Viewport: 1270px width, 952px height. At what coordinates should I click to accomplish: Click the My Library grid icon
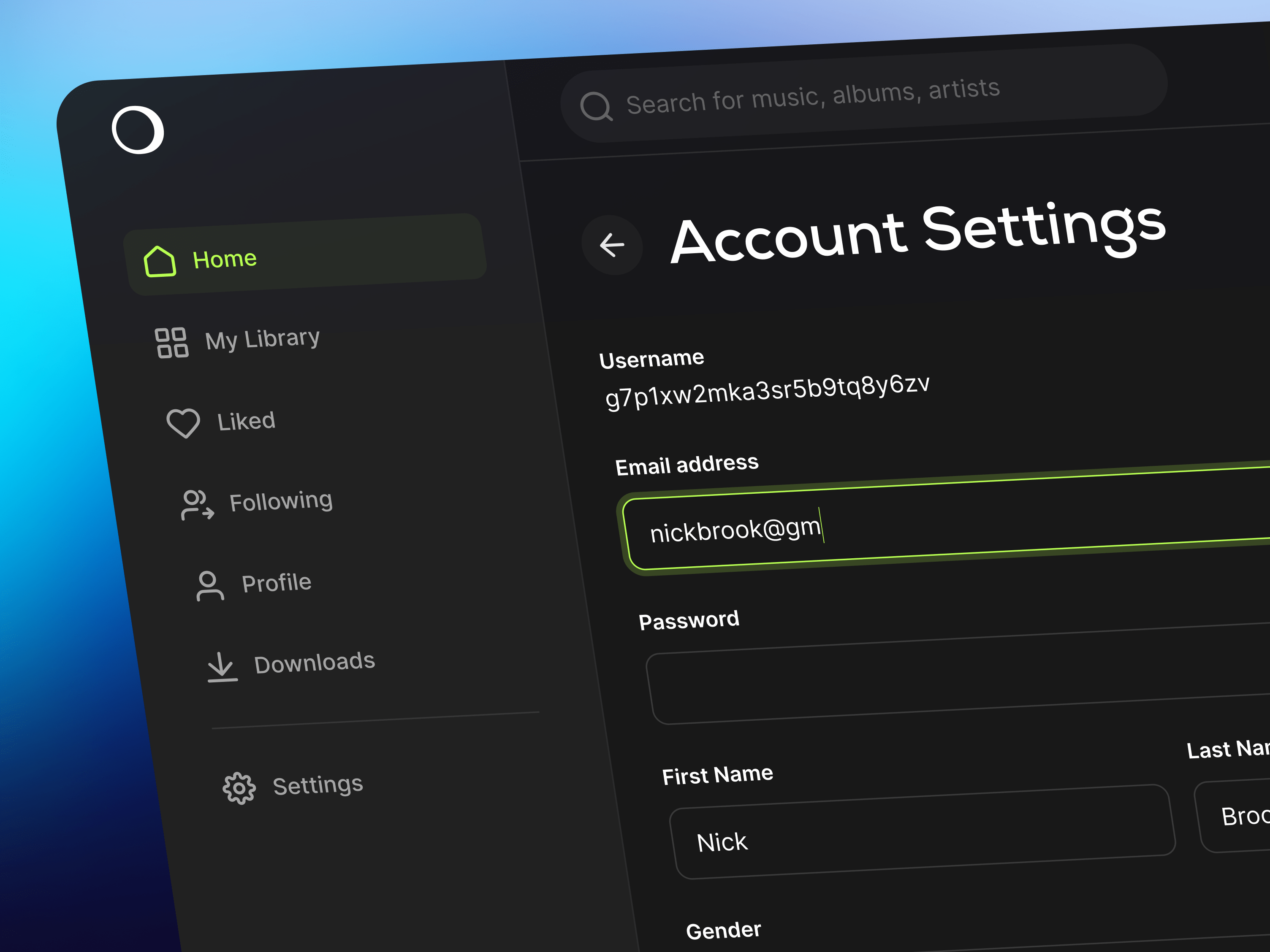(x=171, y=343)
